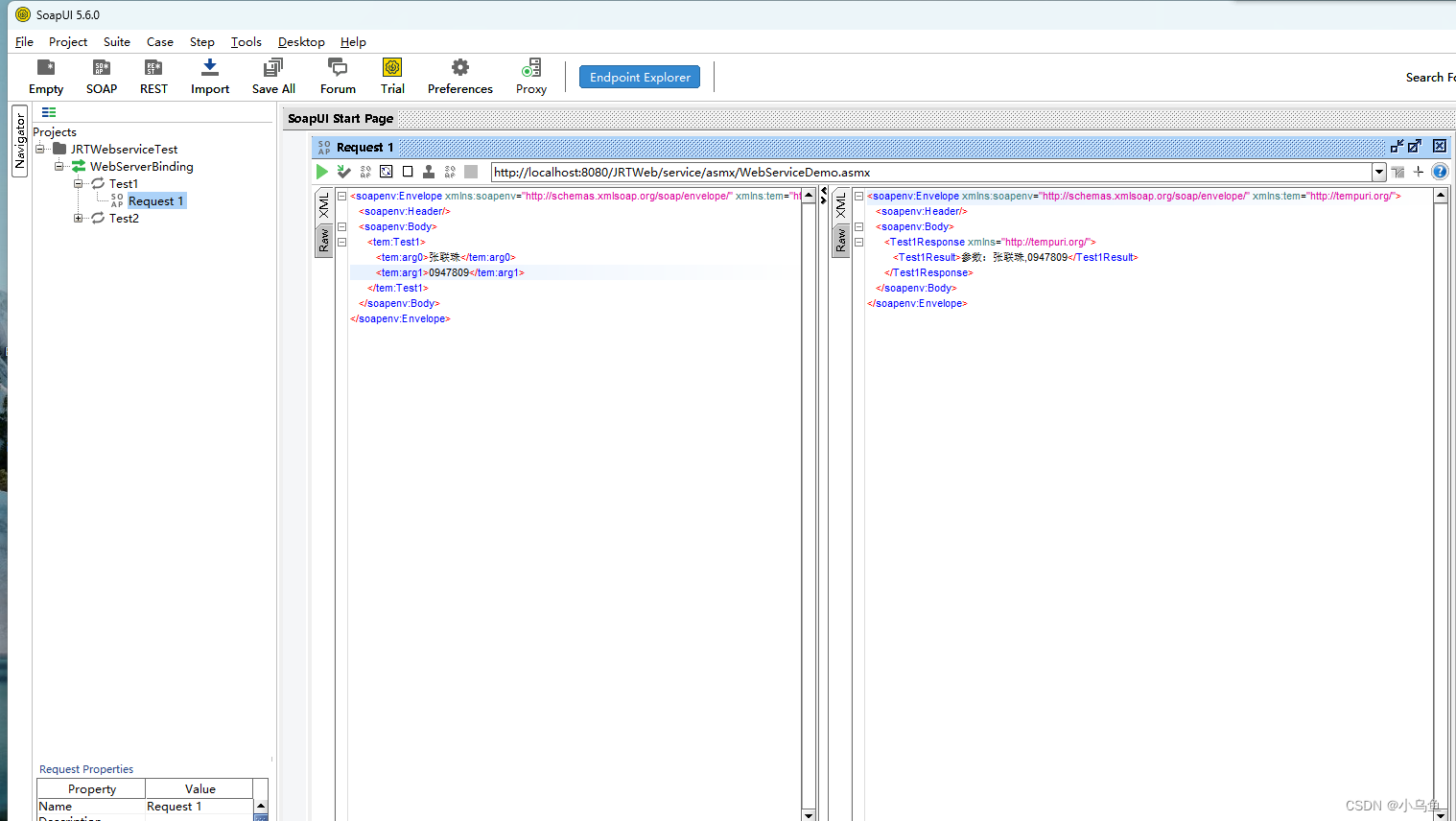The width and height of the screenshot is (1456, 821).
Task: Click the request pane scroll up arrow
Action: [809, 195]
